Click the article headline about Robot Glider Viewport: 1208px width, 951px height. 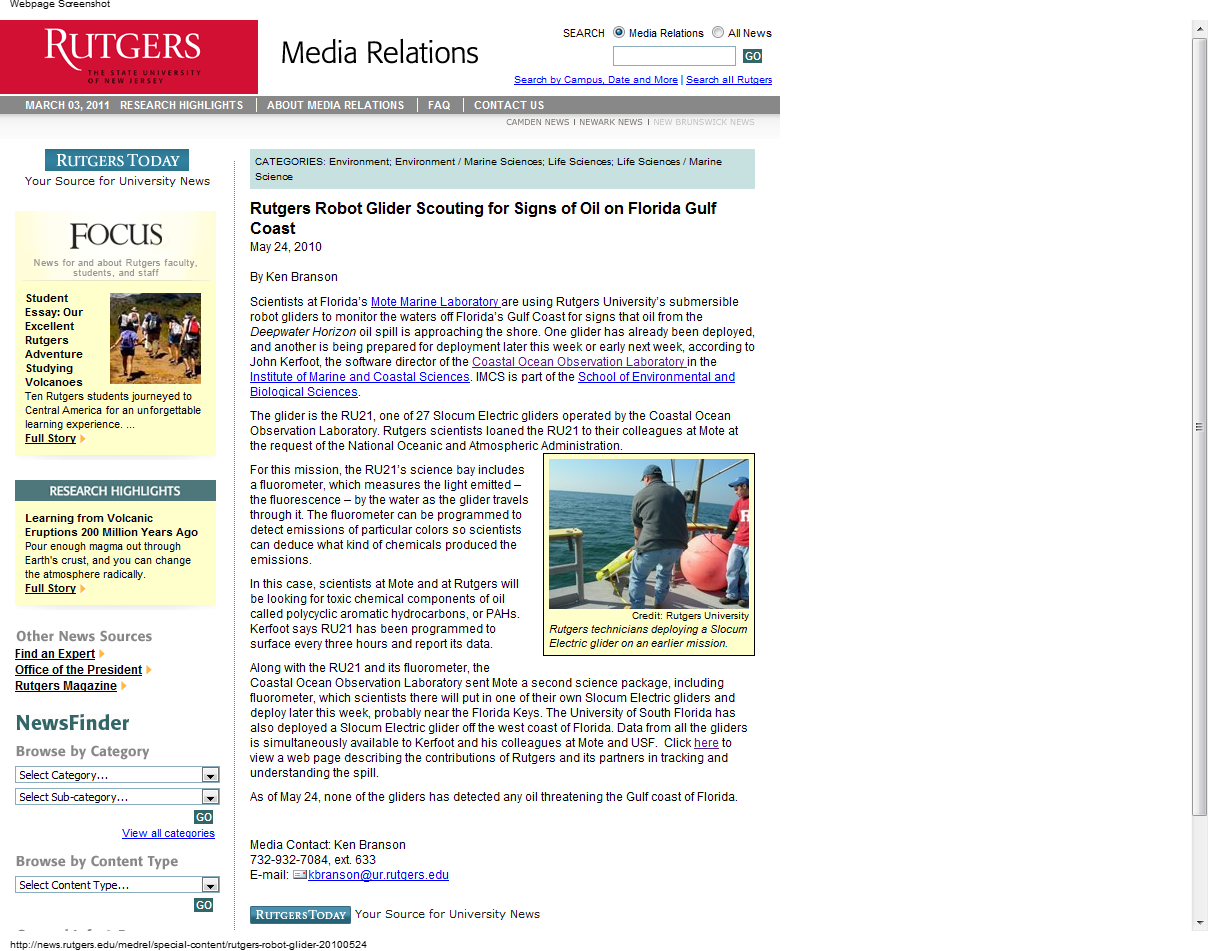(483, 218)
